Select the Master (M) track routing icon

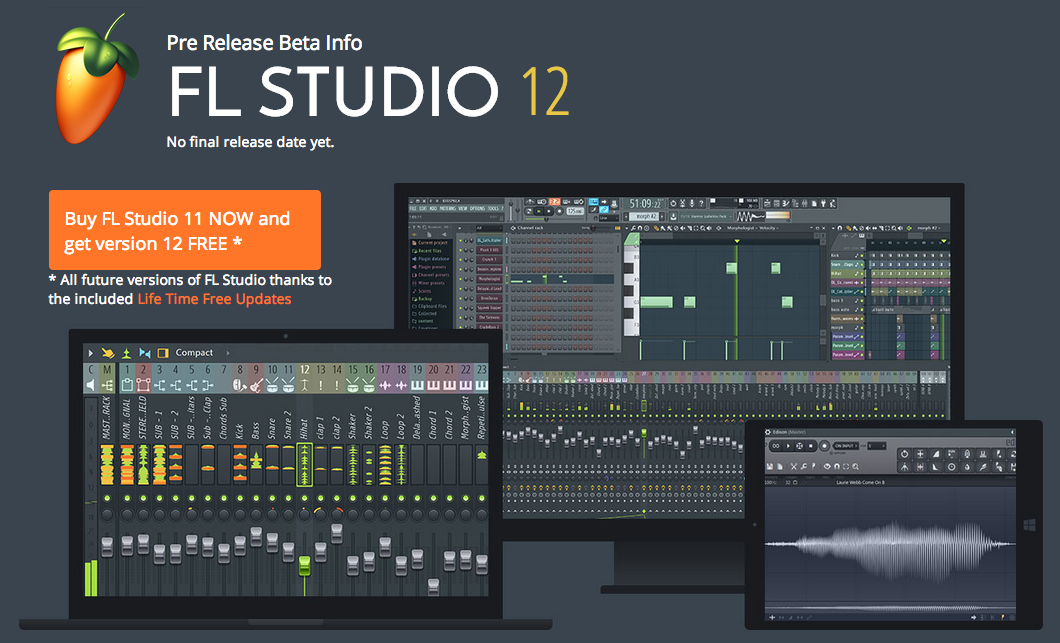pyautogui.click(x=107, y=385)
